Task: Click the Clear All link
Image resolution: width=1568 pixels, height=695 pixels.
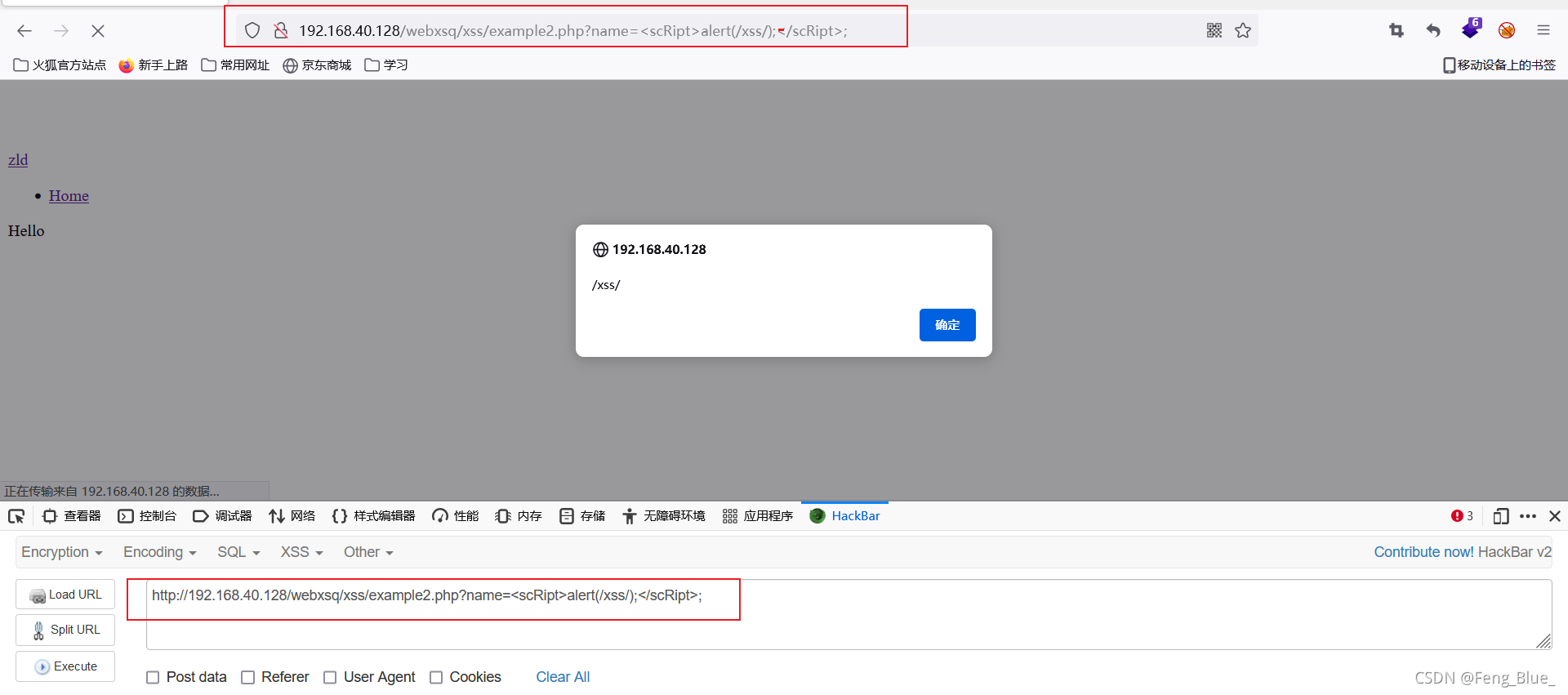Action: point(563,677)
